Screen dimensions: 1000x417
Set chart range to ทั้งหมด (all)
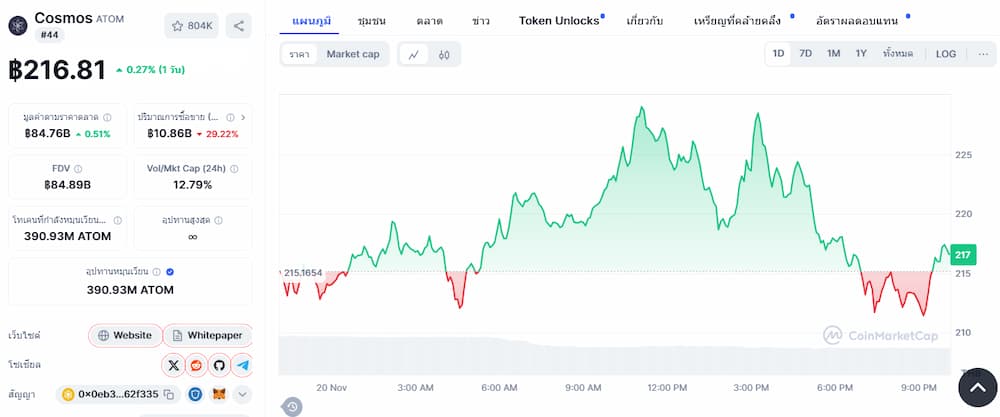898,54
